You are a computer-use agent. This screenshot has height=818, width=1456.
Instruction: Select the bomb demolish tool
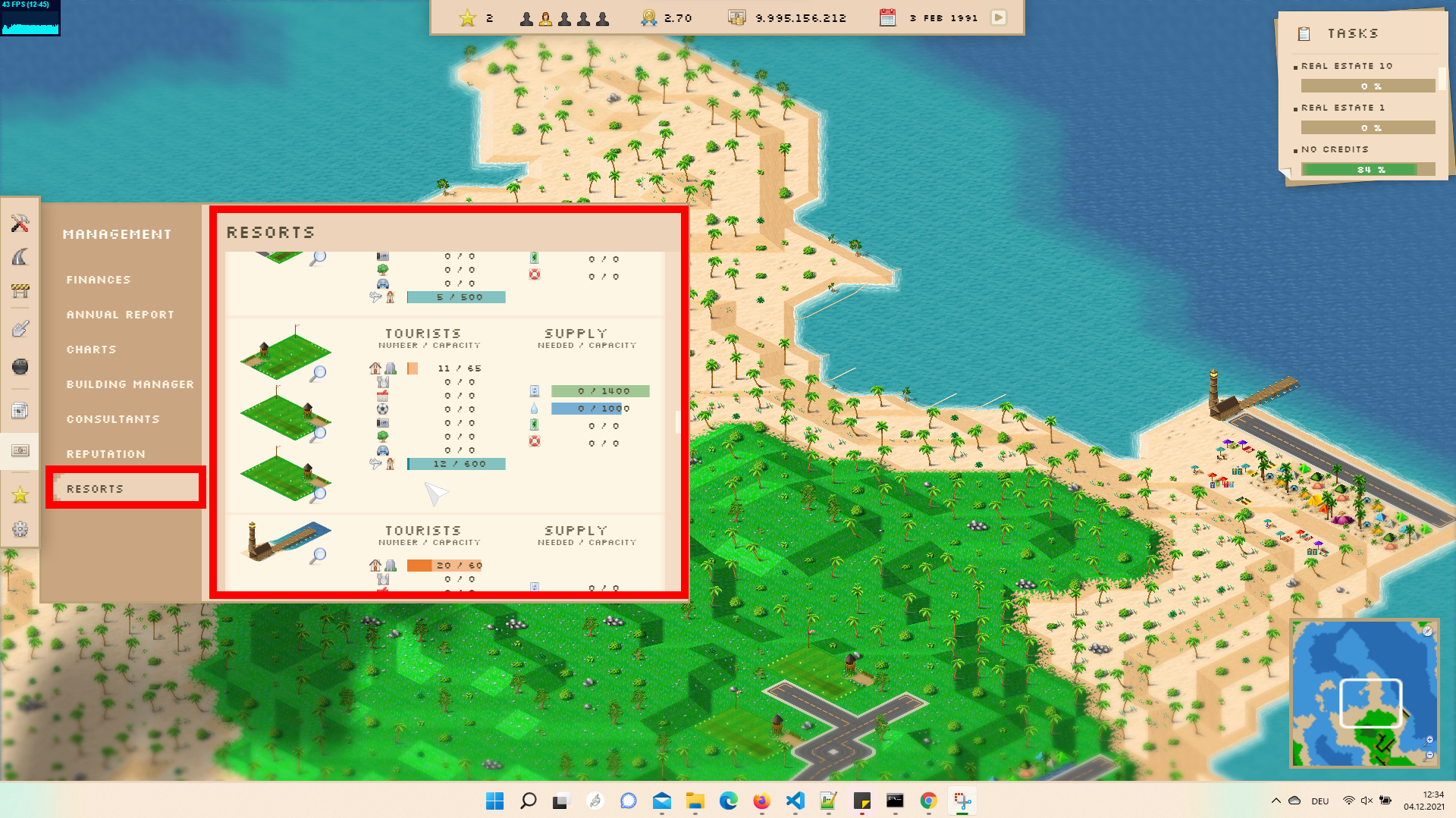coord(20,367)
